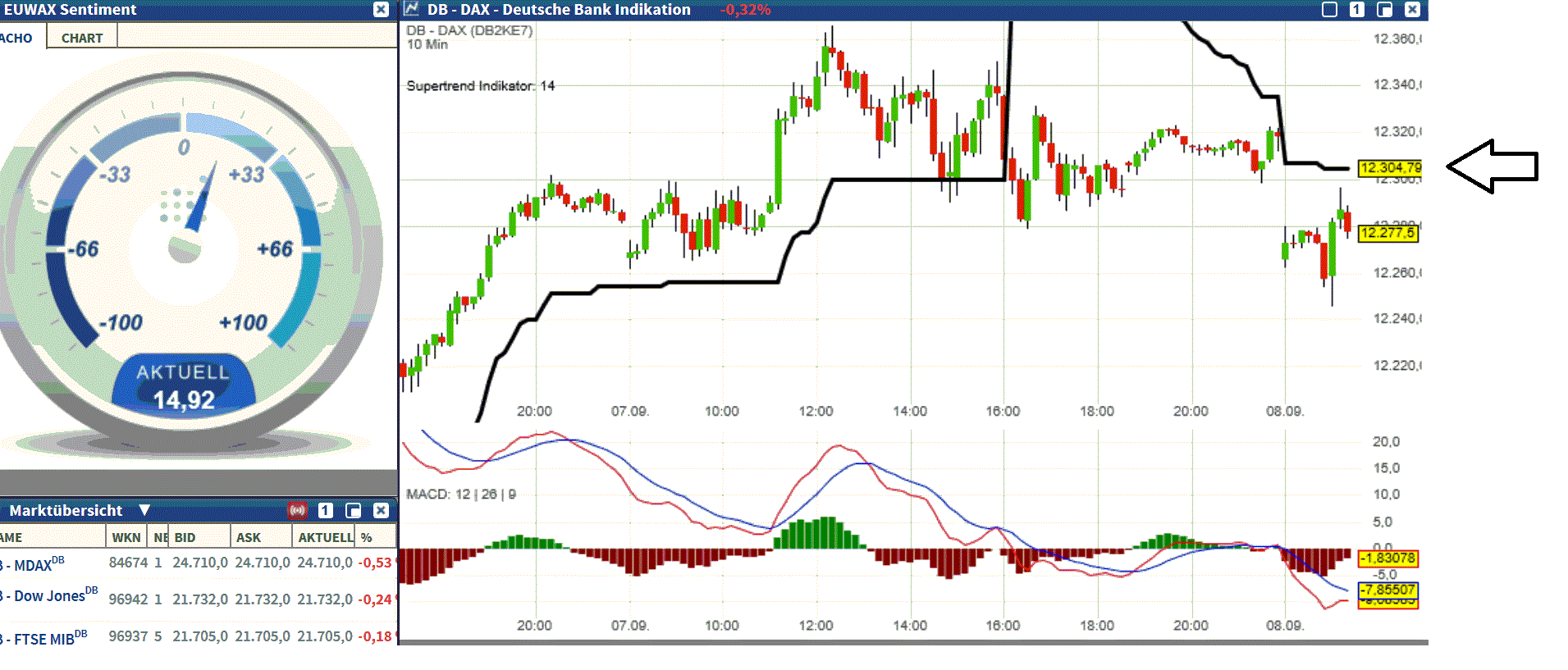Click the sentiment gauge needle
Viewport: 1568px width, 670px height.
click(201, 197)
